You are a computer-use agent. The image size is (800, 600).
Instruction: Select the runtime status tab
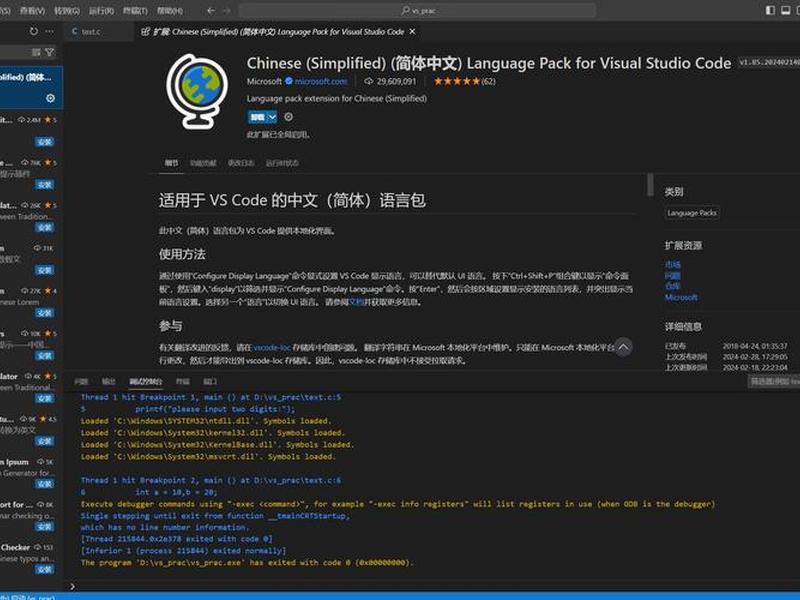click(x=282, y=163)
